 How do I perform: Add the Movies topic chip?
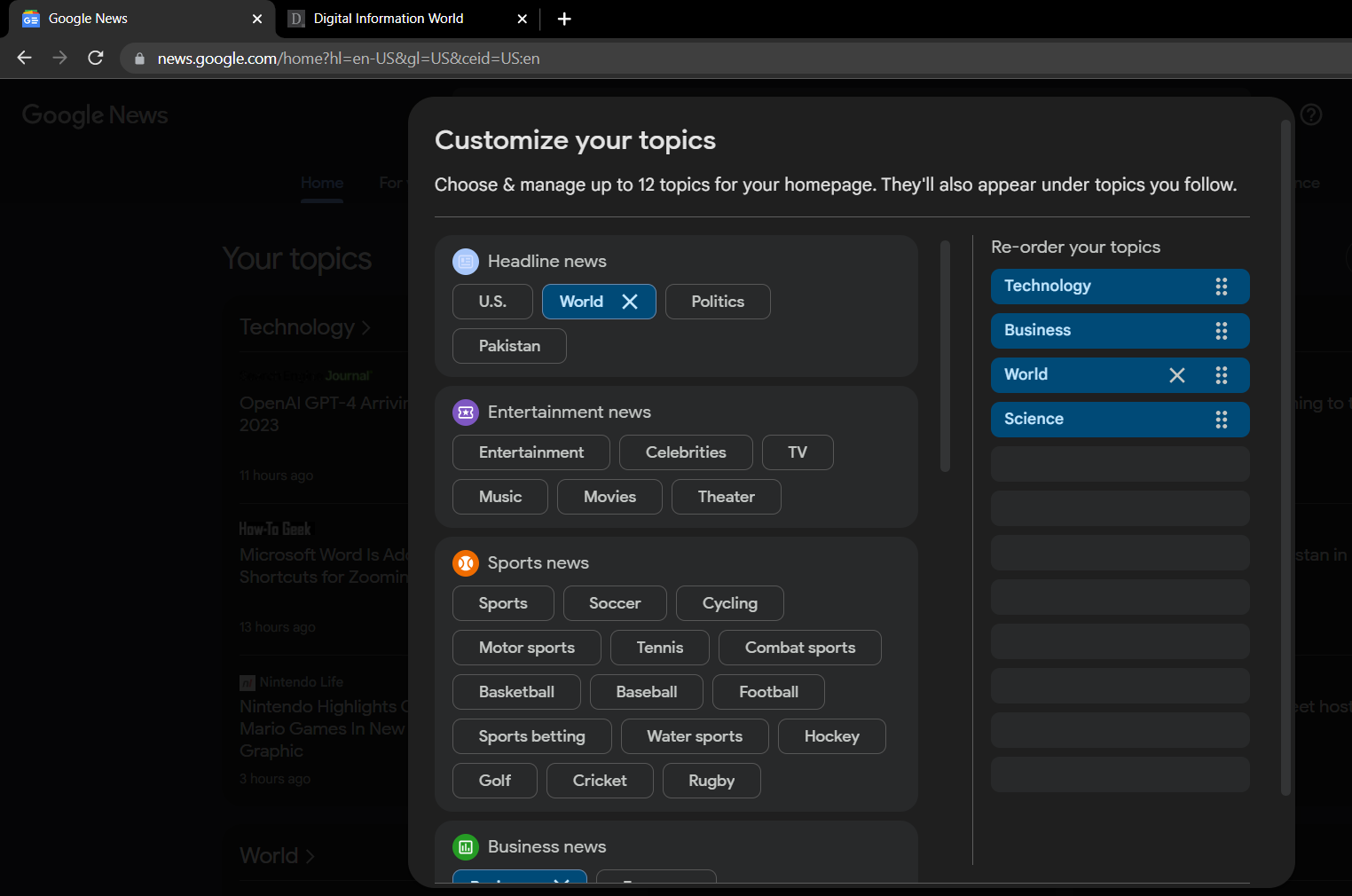coord(609,497)
